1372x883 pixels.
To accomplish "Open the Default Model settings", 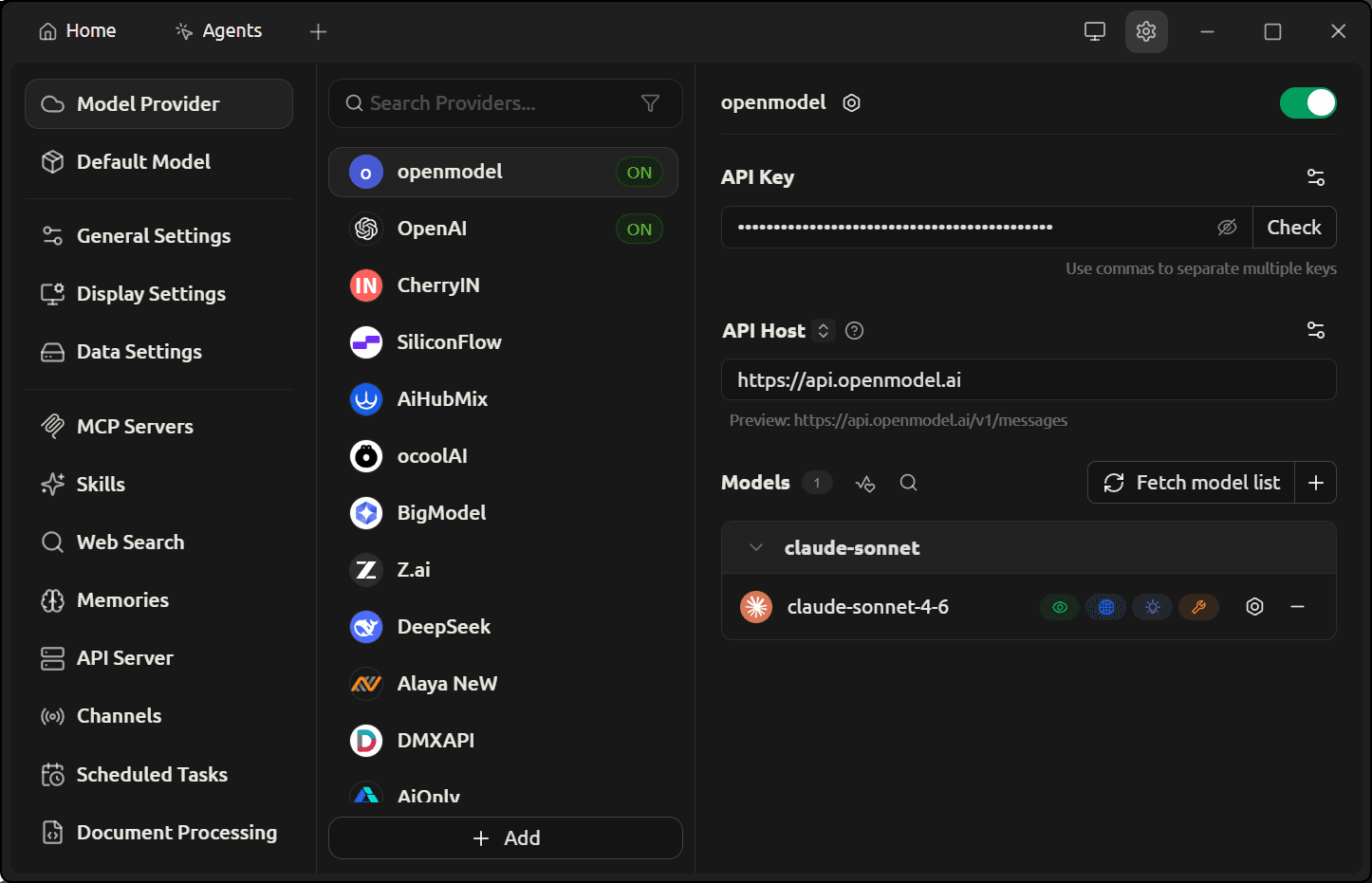I will coord(158,162).
